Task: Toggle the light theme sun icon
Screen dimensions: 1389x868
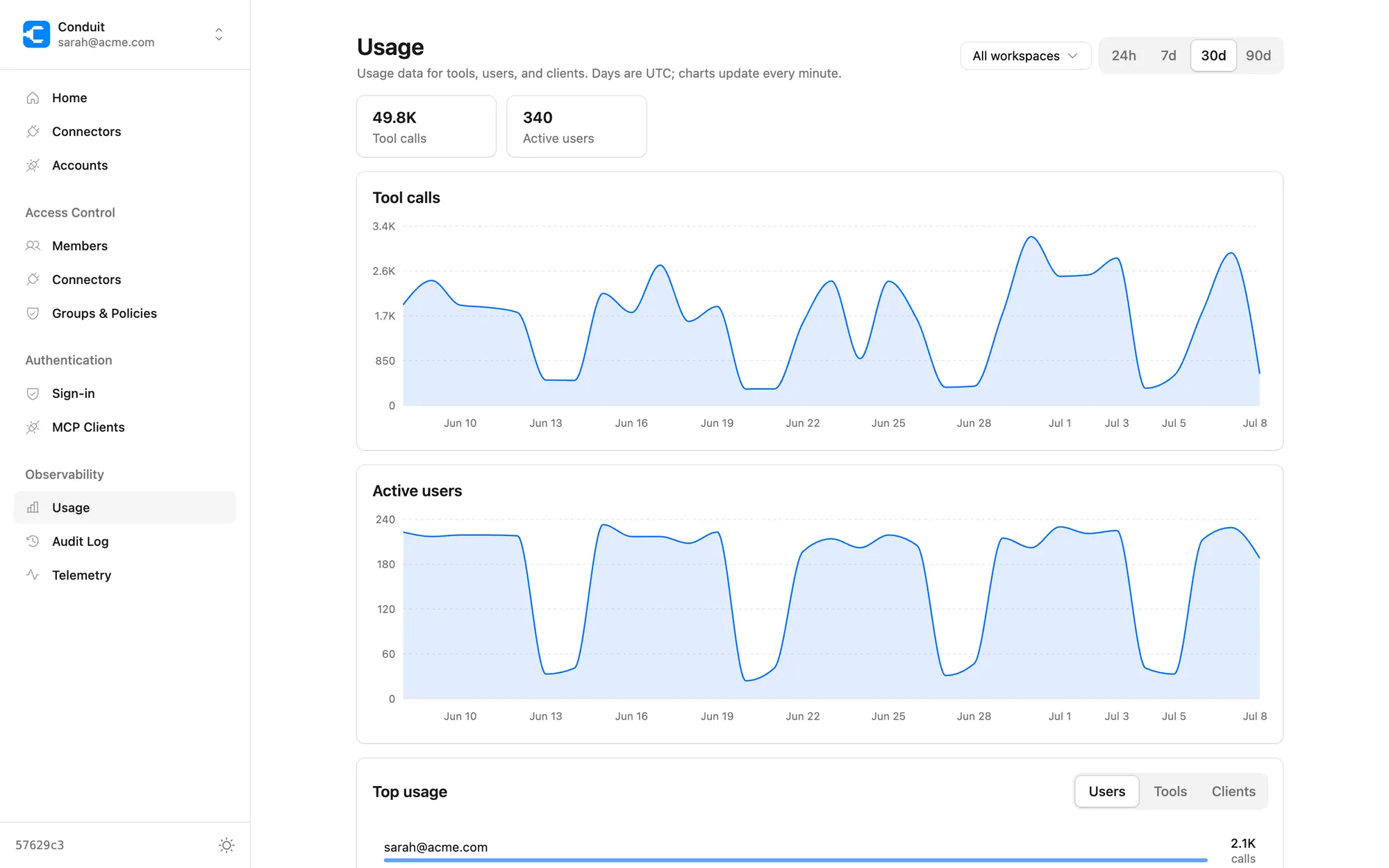Action: pyautogui.click(x=226, y=845)
